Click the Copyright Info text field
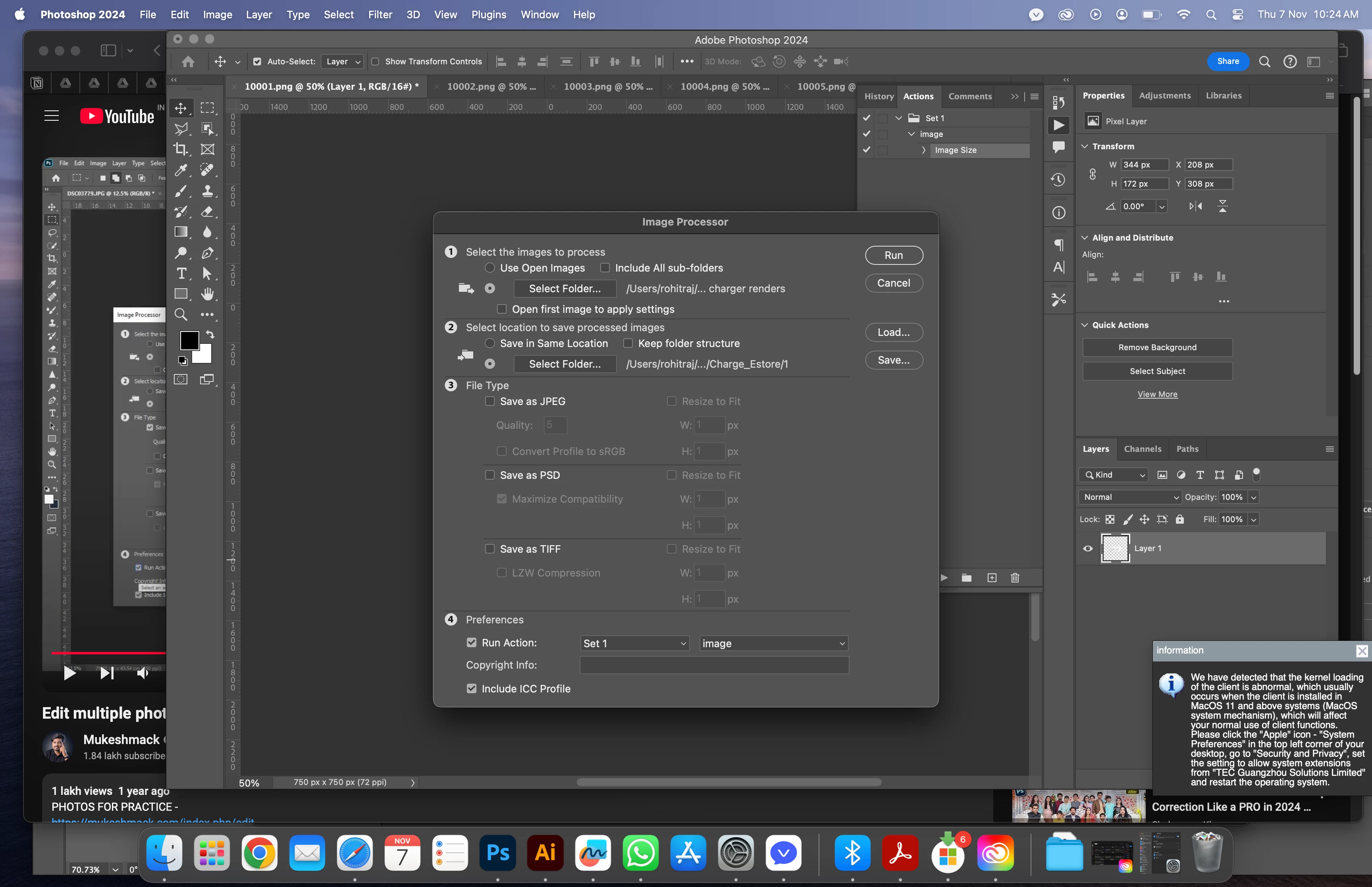 tap(714, 665)
